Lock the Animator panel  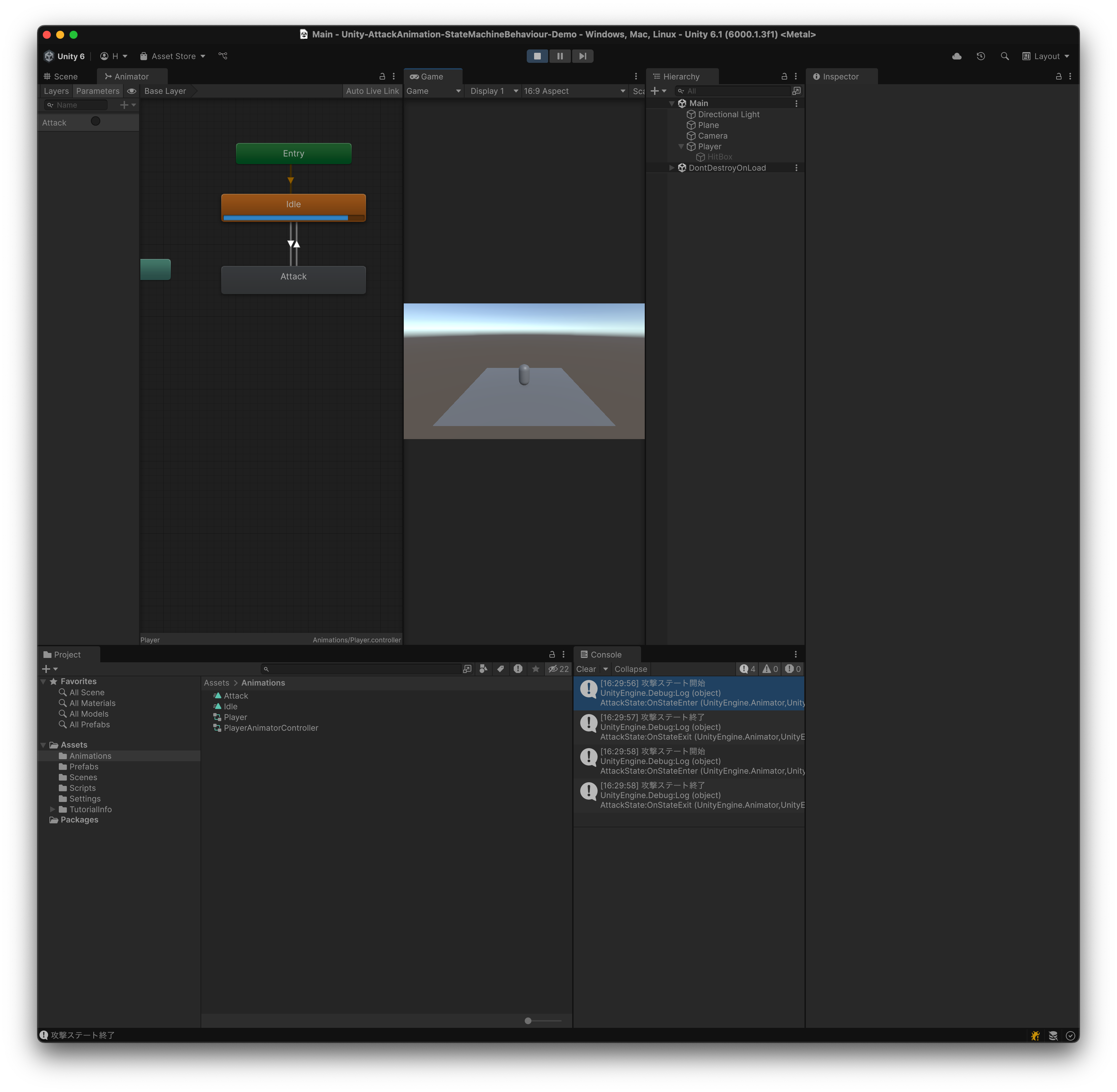click(382, 76)
